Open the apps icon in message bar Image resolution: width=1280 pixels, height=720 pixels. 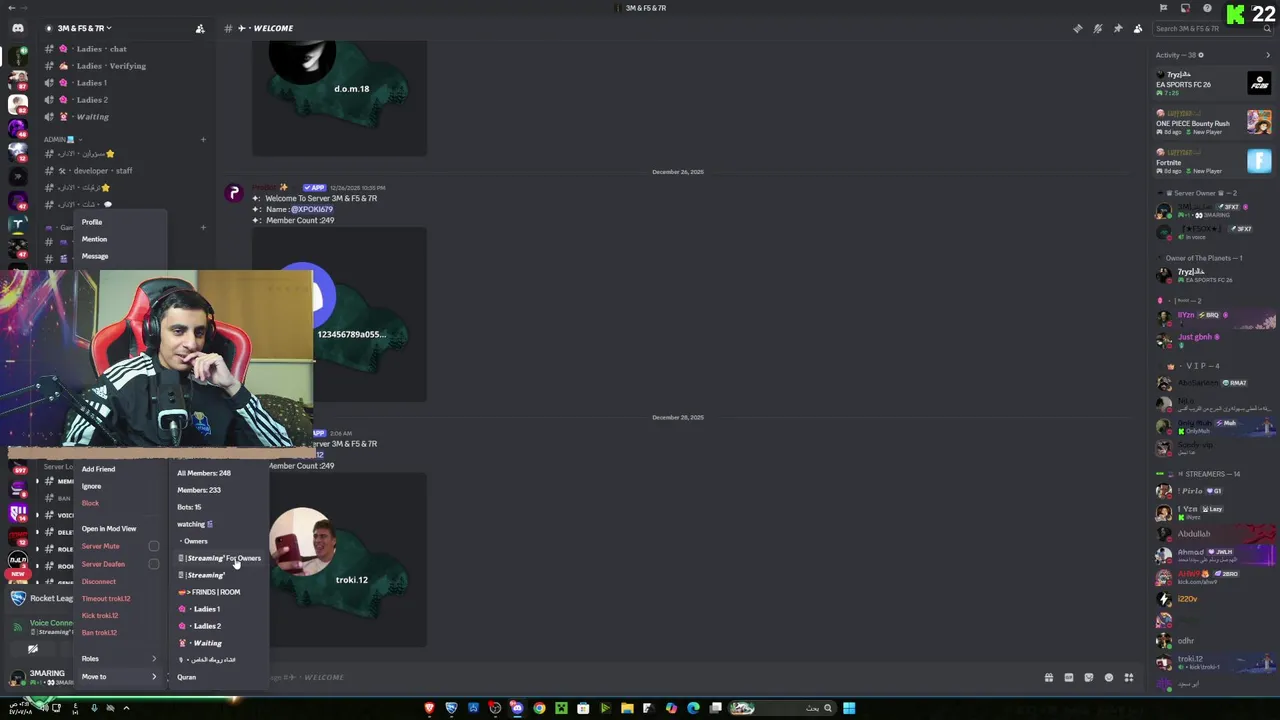click(1128, 677)
